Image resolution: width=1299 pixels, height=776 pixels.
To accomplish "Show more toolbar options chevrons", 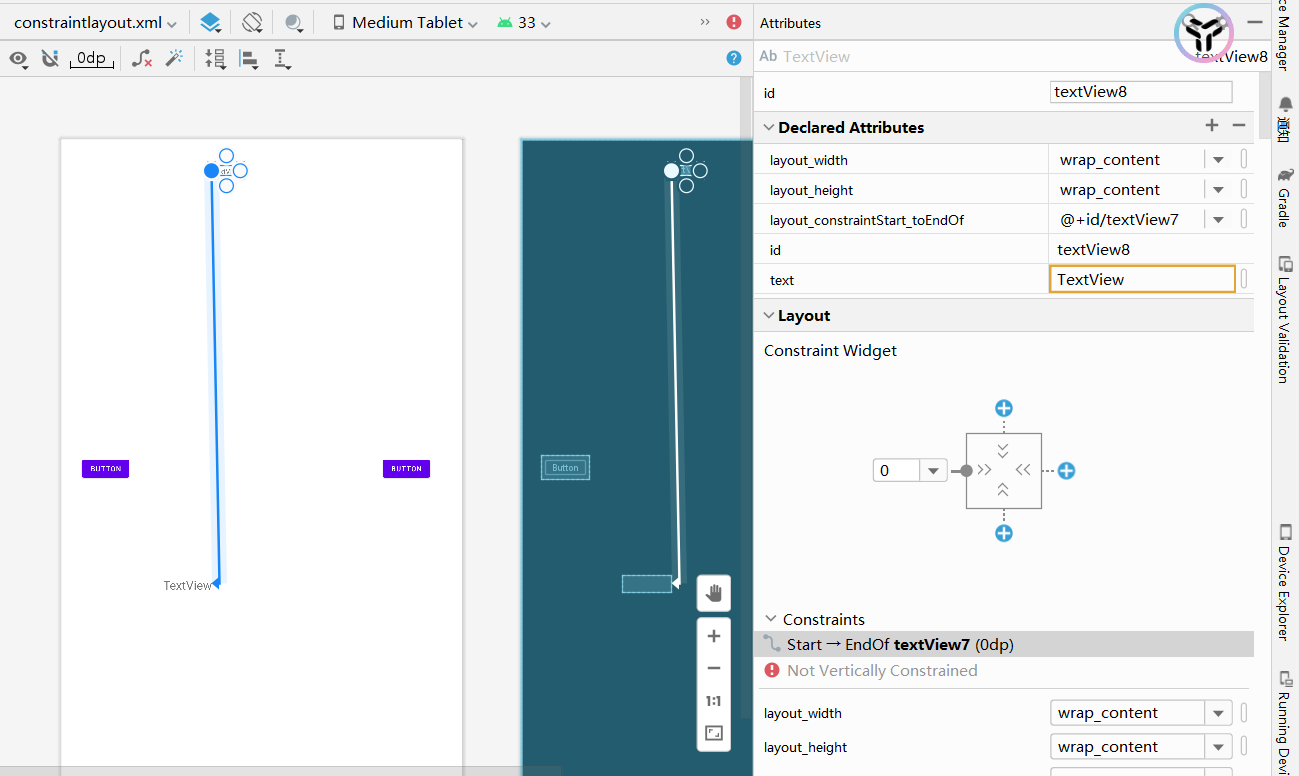I will coord(705,22).
